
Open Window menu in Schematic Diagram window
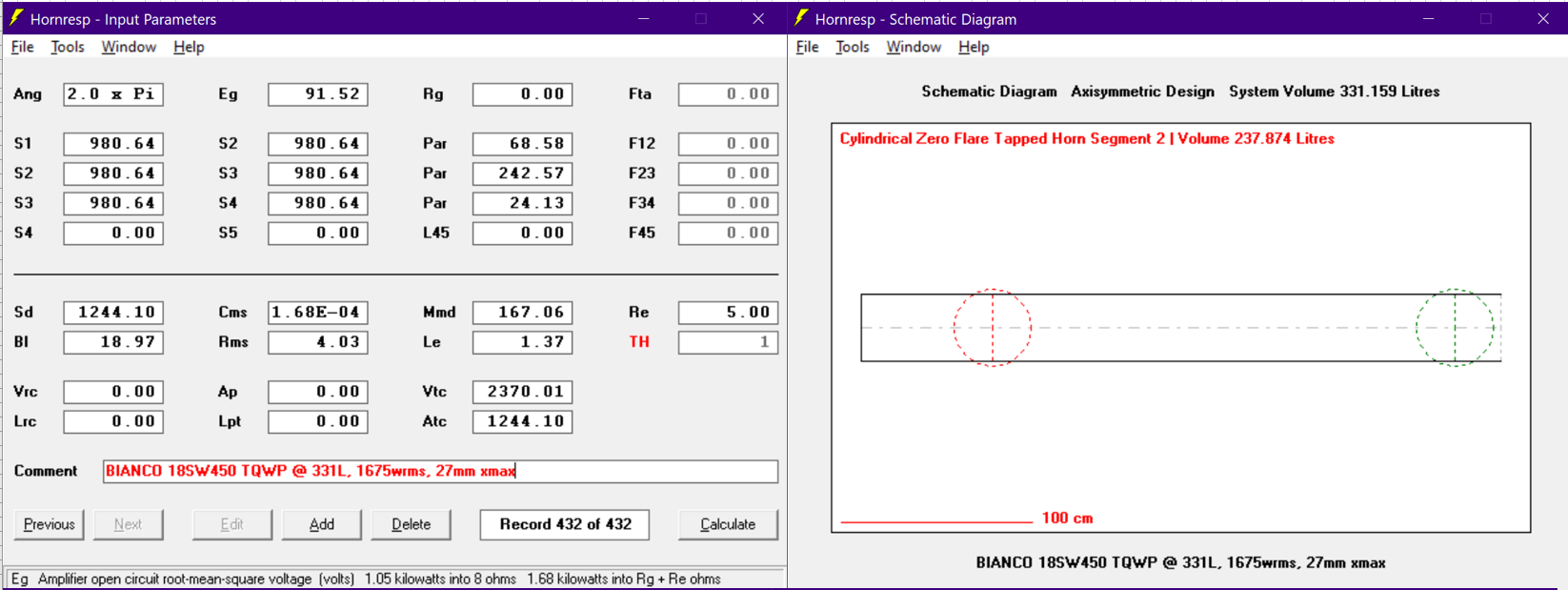pyautogui.click(x=914, y=47)
